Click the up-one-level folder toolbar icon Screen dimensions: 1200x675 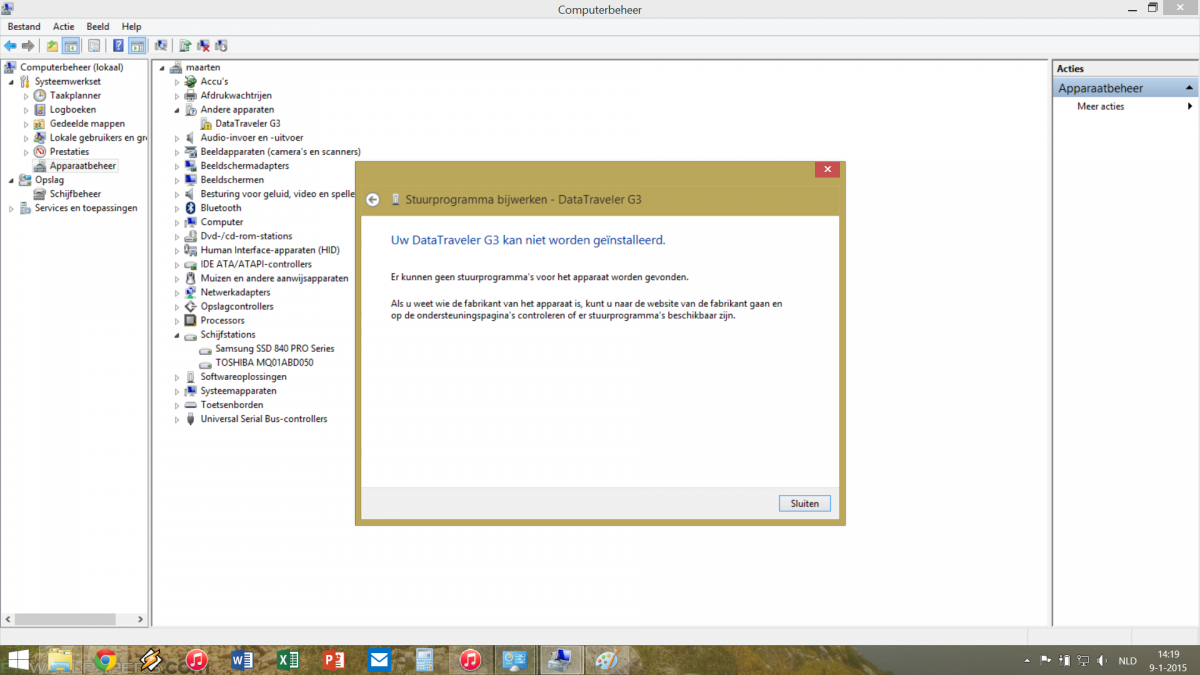[x=52, y=45]
